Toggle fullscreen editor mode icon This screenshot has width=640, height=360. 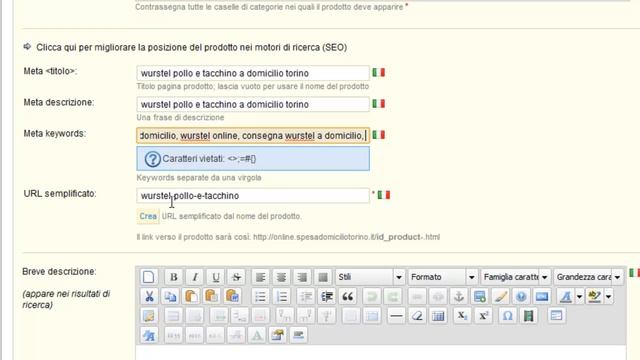point(556,316)
